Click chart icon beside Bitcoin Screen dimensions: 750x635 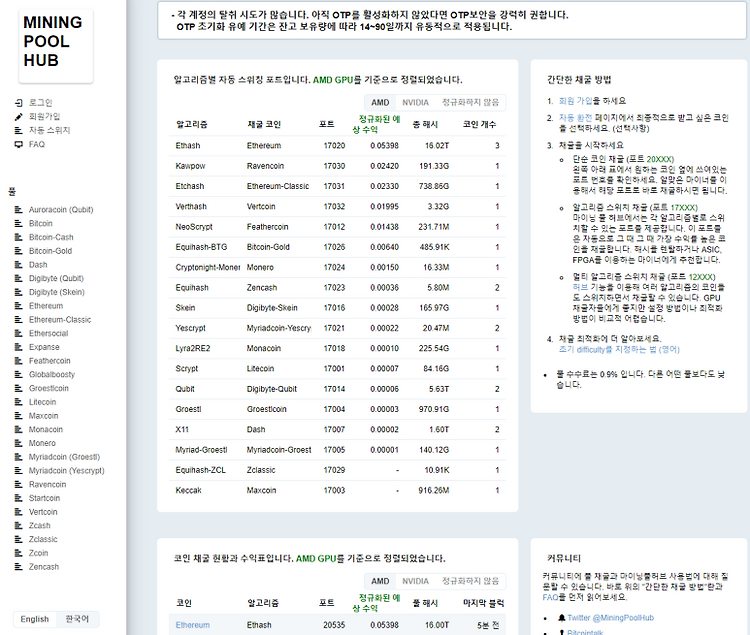pos(19,223)
